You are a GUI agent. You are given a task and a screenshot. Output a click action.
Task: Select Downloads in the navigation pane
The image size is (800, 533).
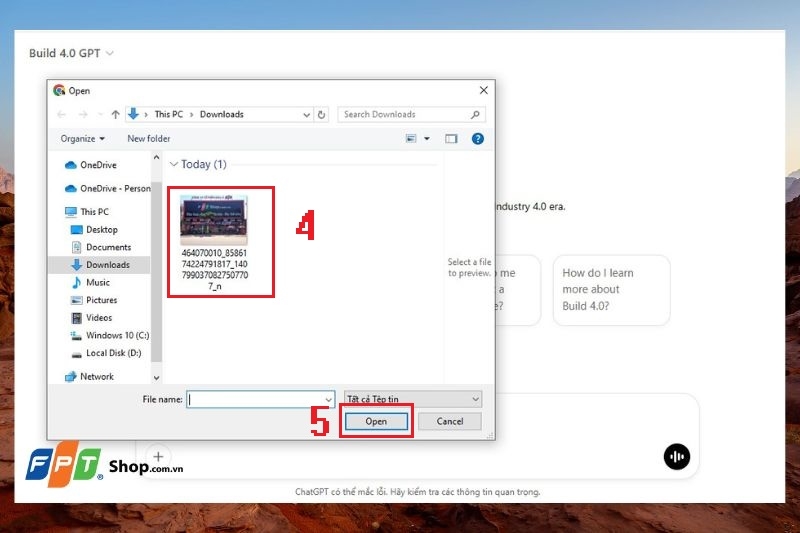(101, 265)
